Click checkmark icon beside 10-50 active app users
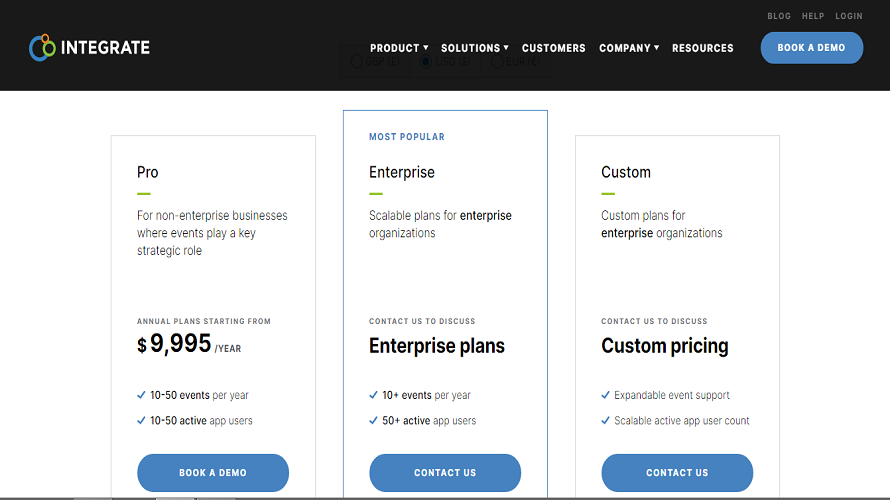 click(x=141, y=421)
